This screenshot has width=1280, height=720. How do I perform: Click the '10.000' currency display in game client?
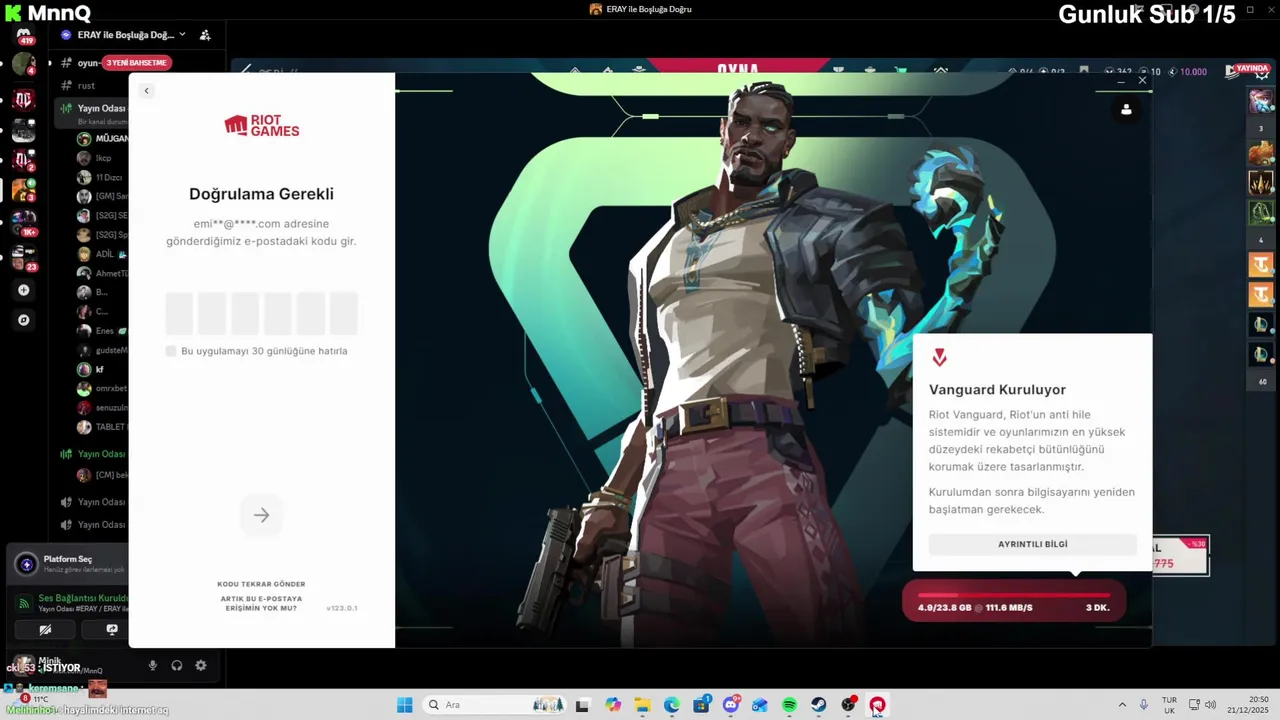(x=1187, y=72)
